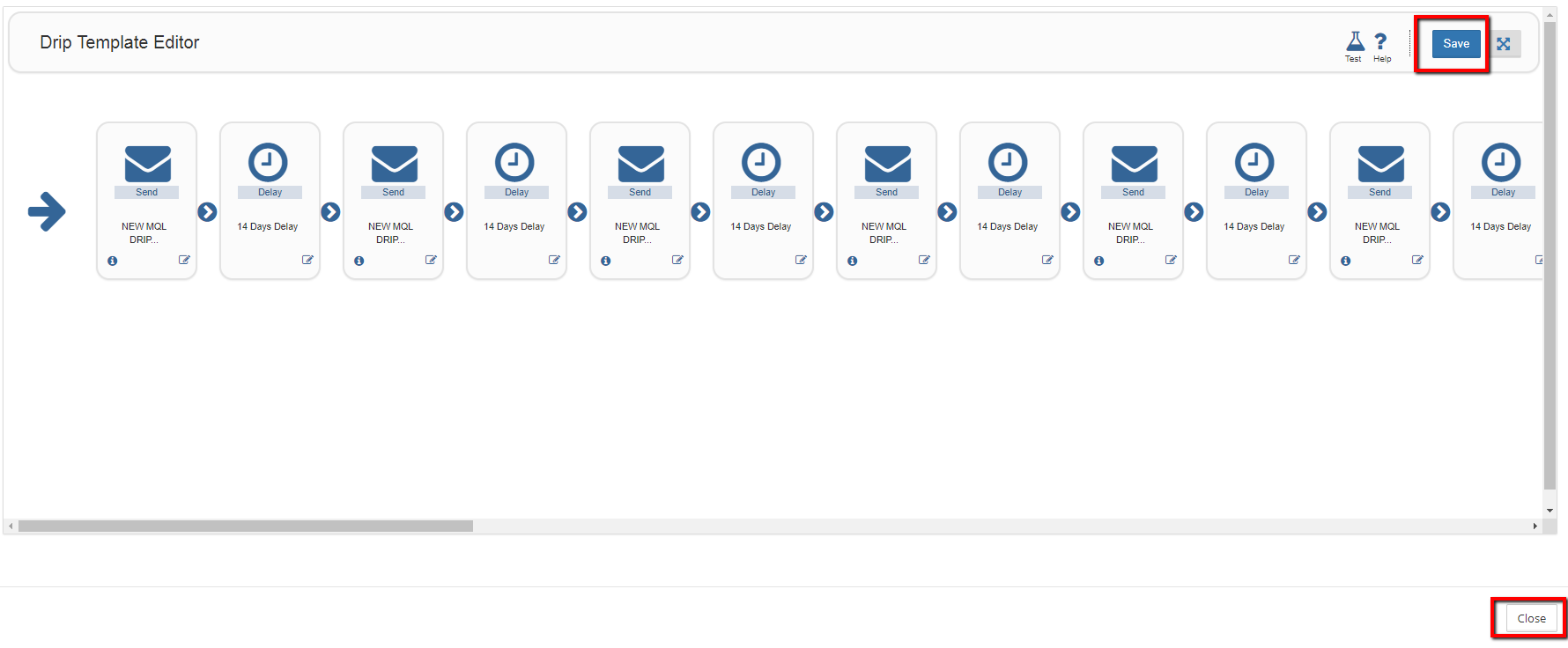Click the horizontal scrollbar thumb
The height and width of the screenshot is (648, 1568).
click(246, 526)
